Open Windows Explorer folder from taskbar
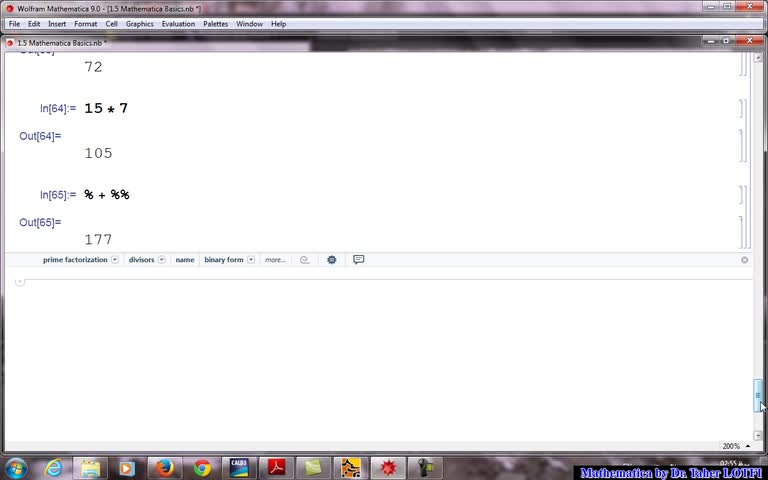Screen dimensions: 768x480 tap(91, 468)
